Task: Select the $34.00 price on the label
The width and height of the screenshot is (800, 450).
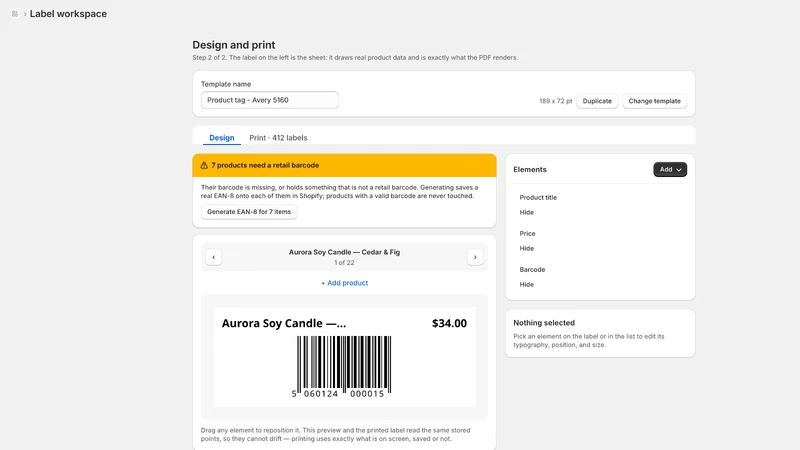Action: coord(449,323)
